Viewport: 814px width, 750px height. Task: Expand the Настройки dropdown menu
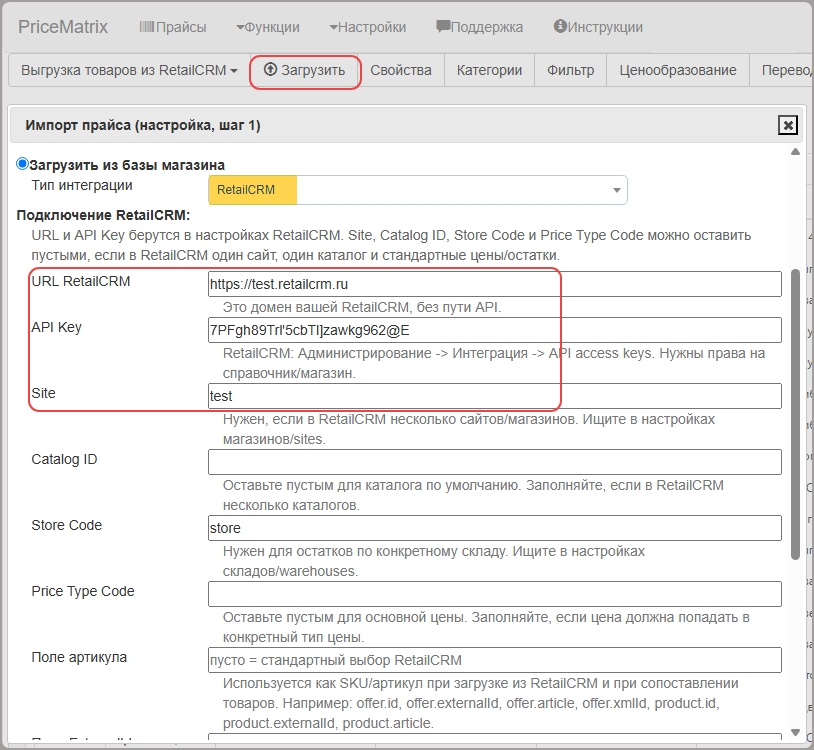[x=368, y=27]
